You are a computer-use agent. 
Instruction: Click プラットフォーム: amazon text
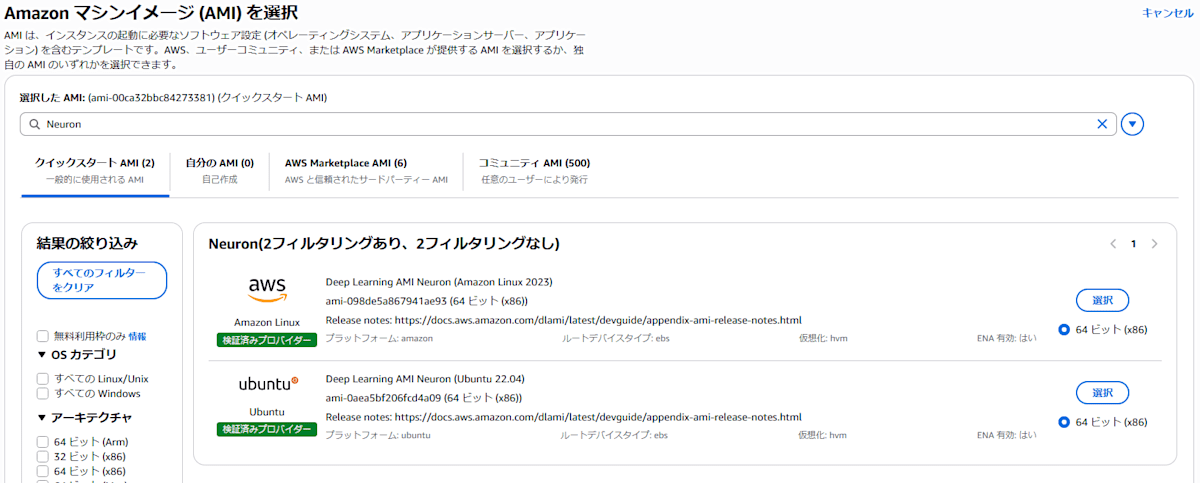pos(379,339)
